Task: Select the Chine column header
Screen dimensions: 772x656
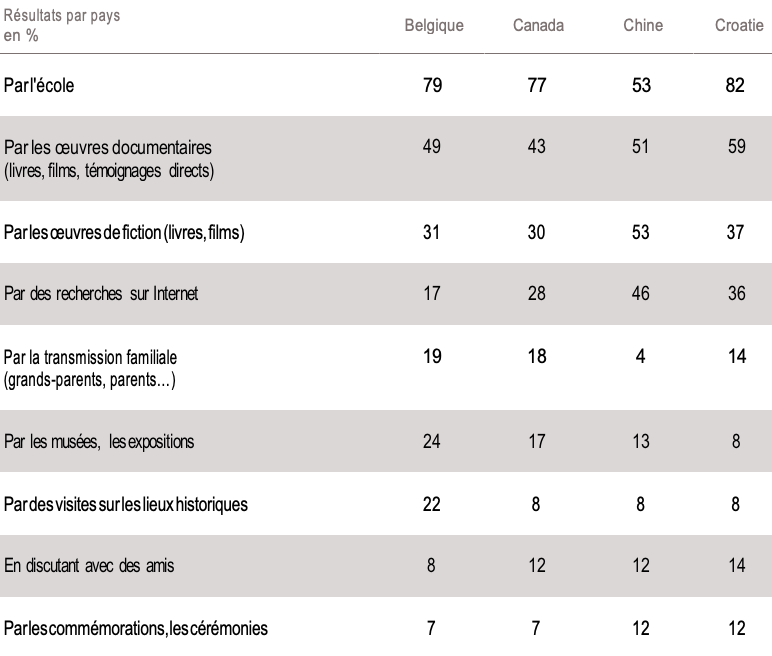Action: [x=642, y=26]
